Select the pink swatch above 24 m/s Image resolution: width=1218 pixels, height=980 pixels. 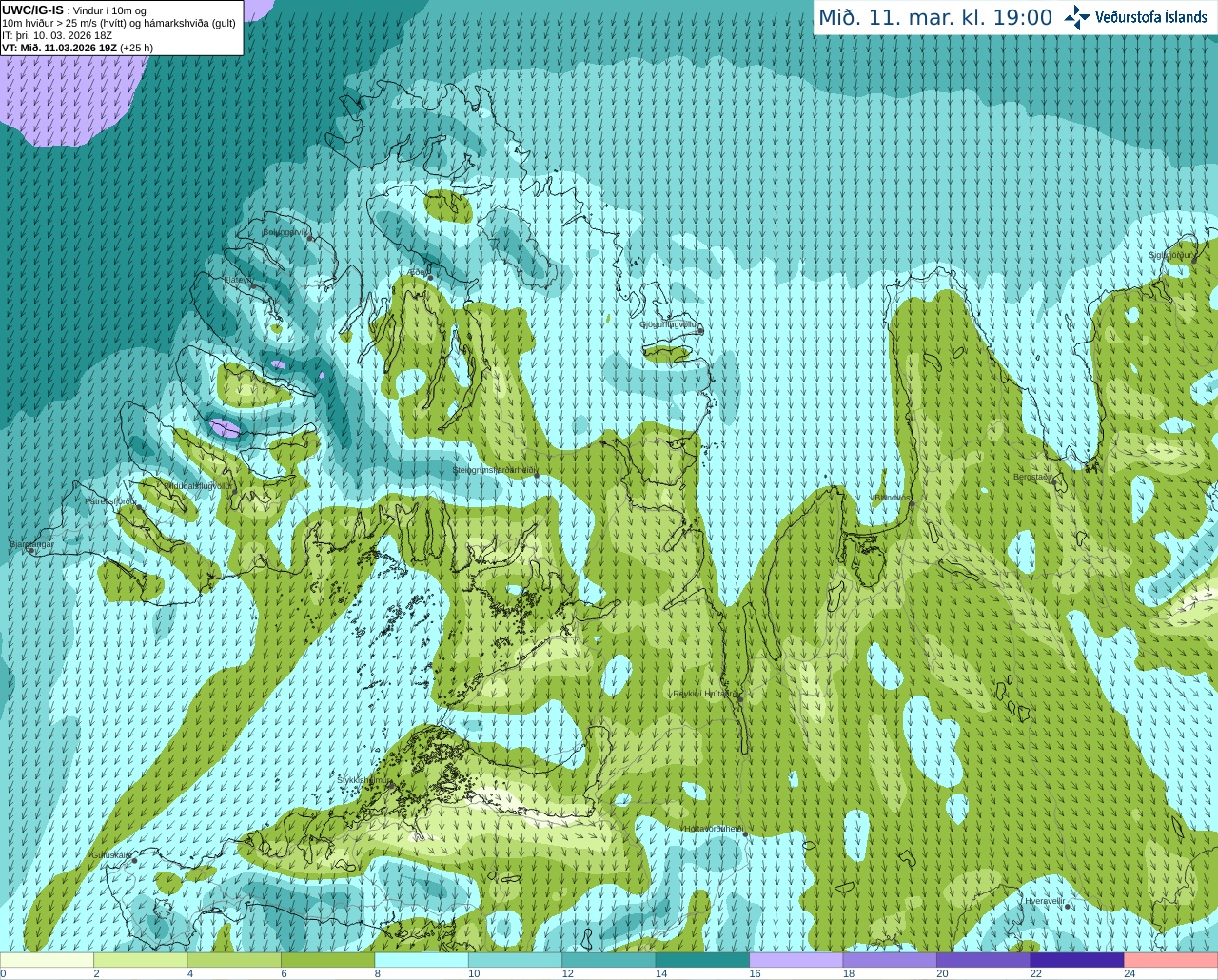(x=1171, y=960)
